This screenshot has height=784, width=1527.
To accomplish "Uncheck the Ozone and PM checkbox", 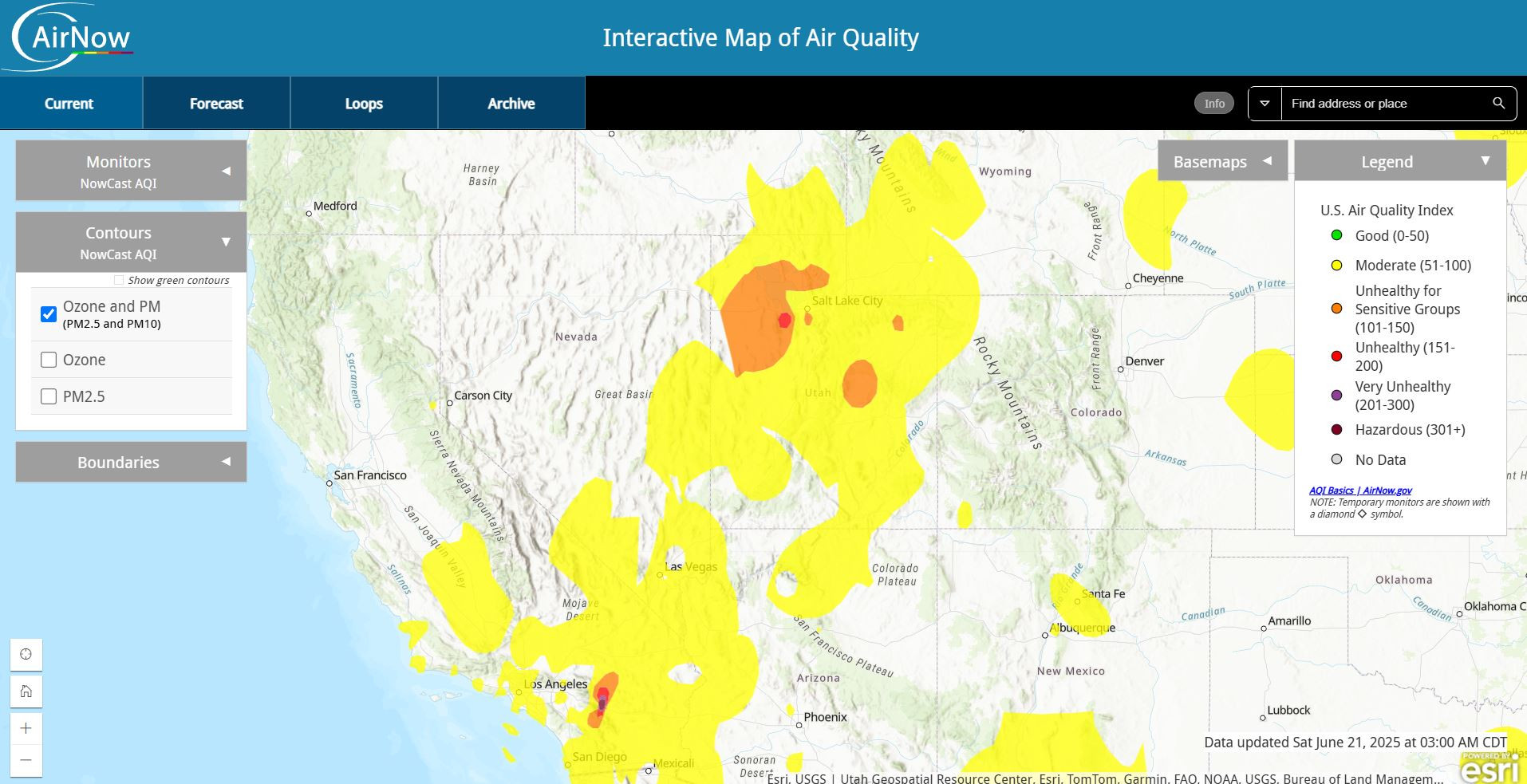I will [x=49, y=314].
